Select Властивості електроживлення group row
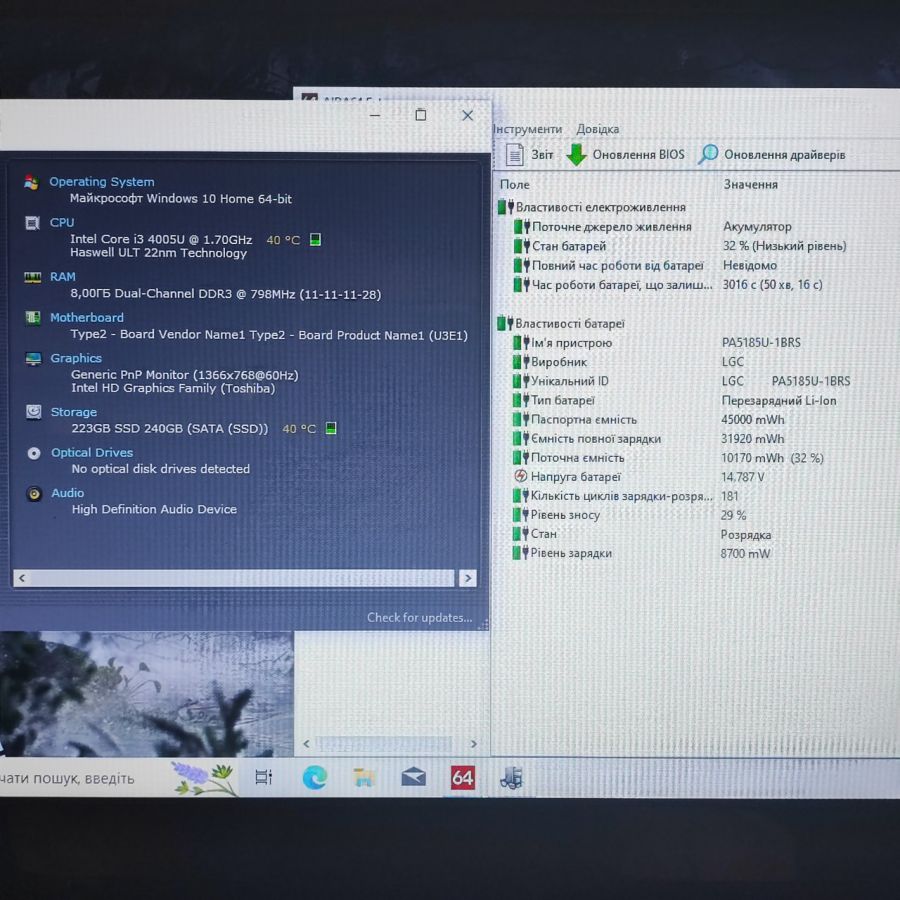This screenshot has height=900, width=900. coord(592,207)
